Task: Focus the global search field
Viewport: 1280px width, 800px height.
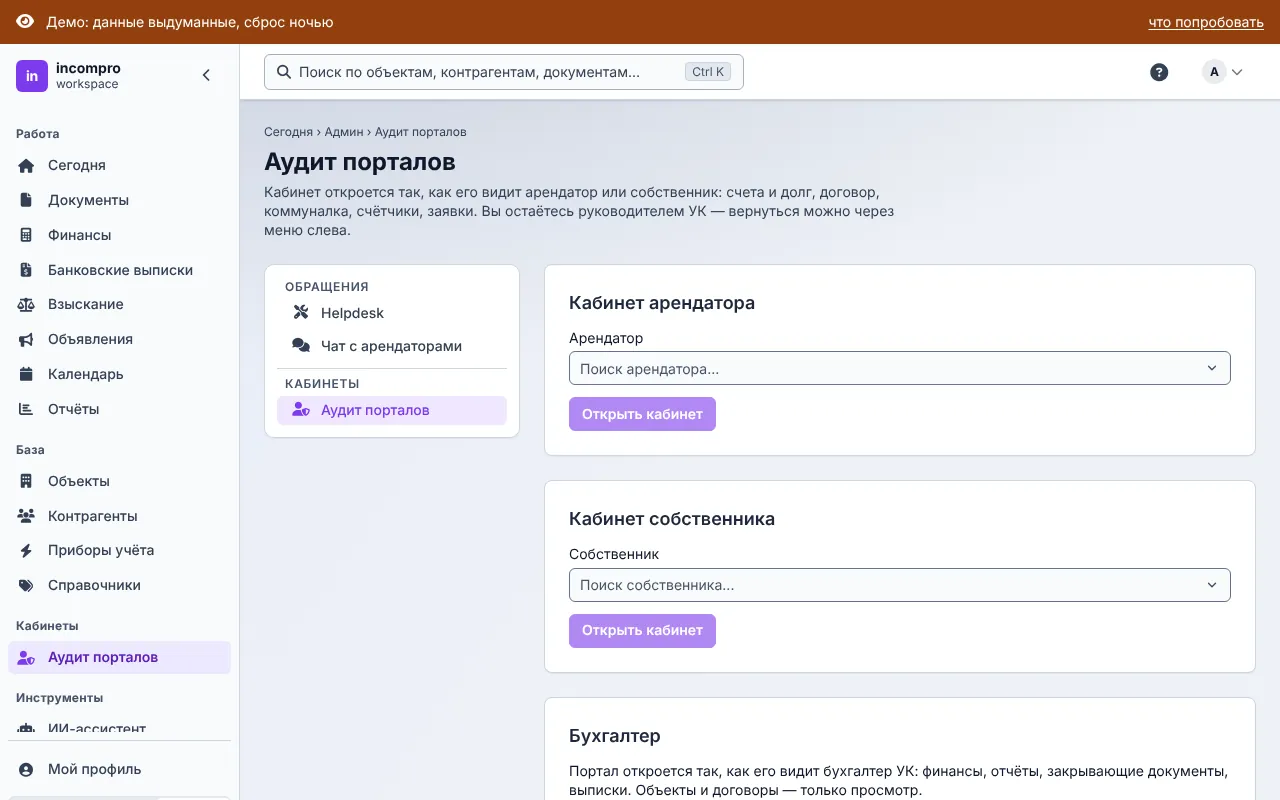Action: point(504,72)
